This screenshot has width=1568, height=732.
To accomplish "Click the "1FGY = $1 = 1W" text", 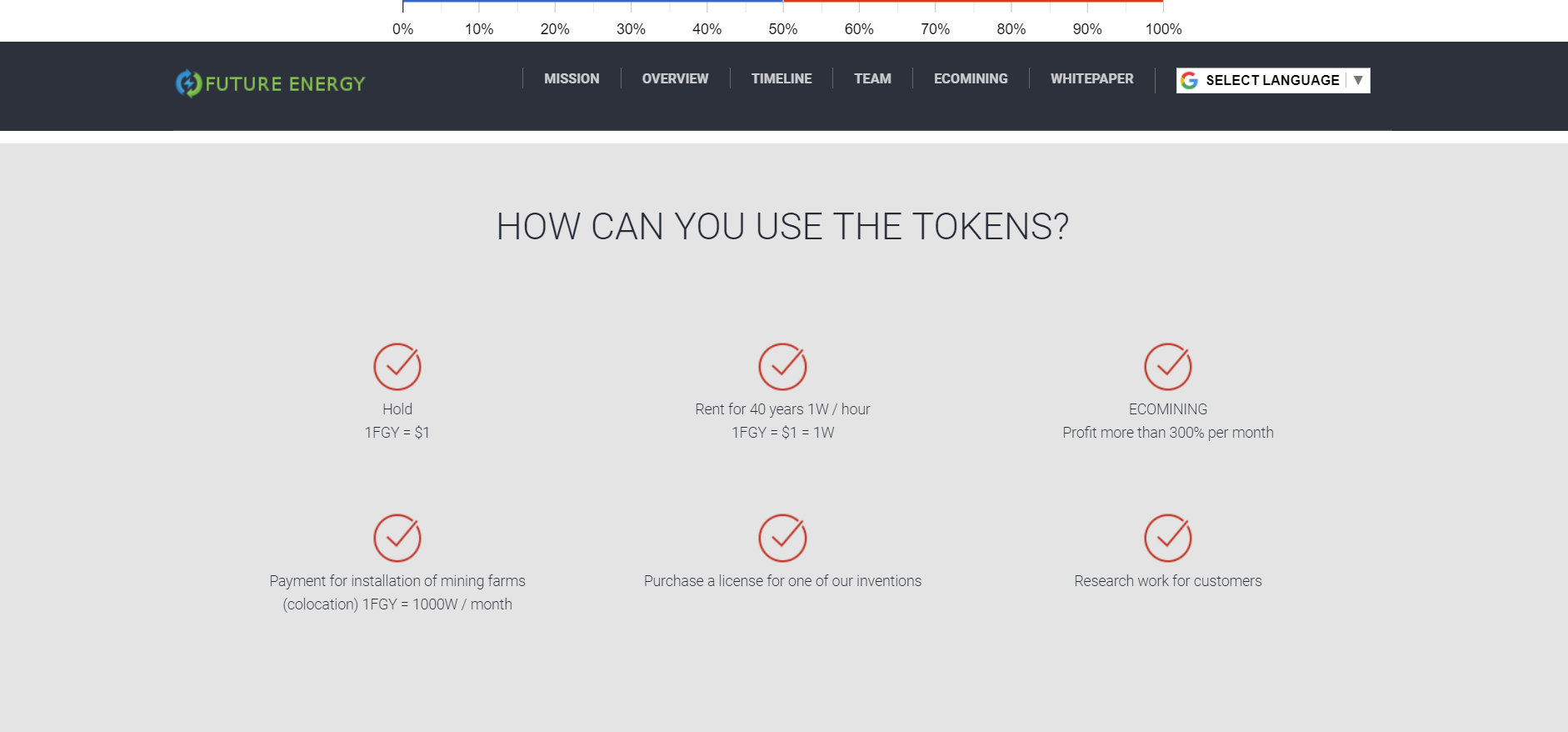I will pyautogui.click(x=782, y=433).
